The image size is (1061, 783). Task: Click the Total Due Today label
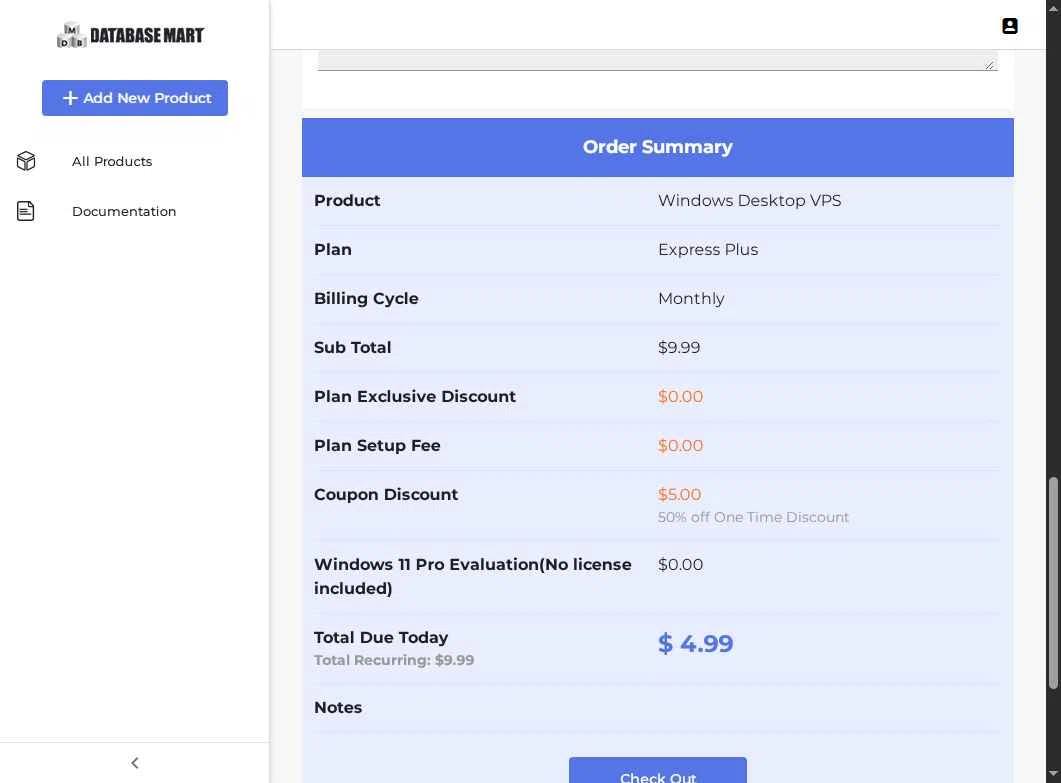(x=381, y=637)
